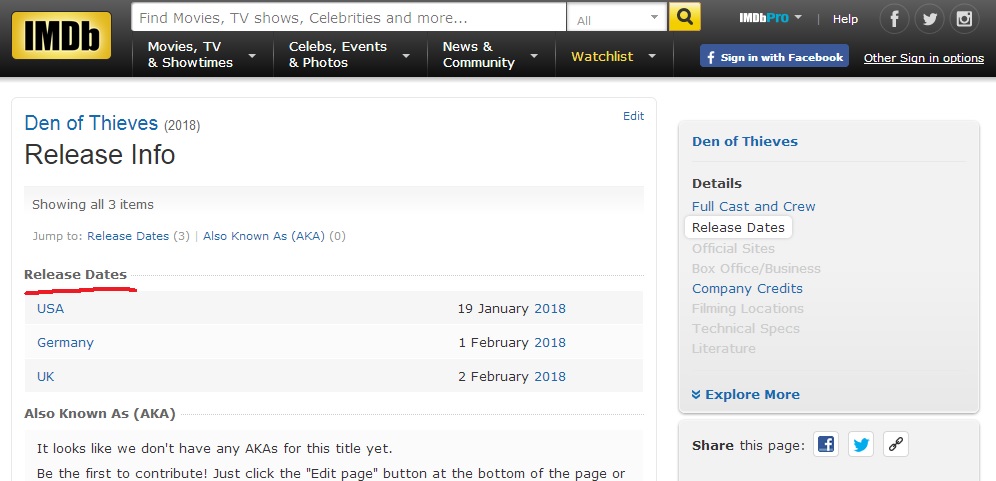The height and width of the screenshot is (481, 996).
Task: Open the Watchlist menu
Action: tap(612, 57)
